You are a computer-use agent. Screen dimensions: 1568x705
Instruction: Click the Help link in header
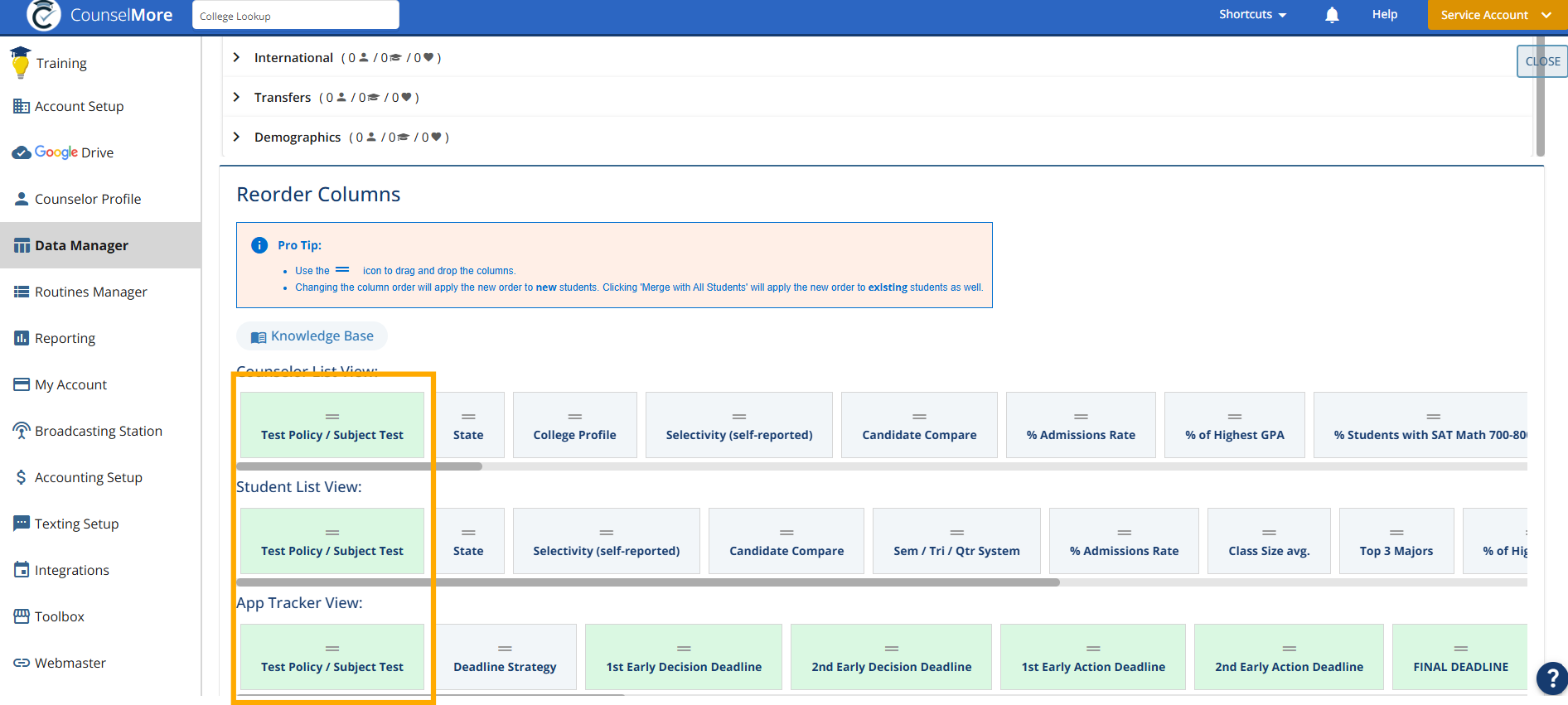[1384, 15]
